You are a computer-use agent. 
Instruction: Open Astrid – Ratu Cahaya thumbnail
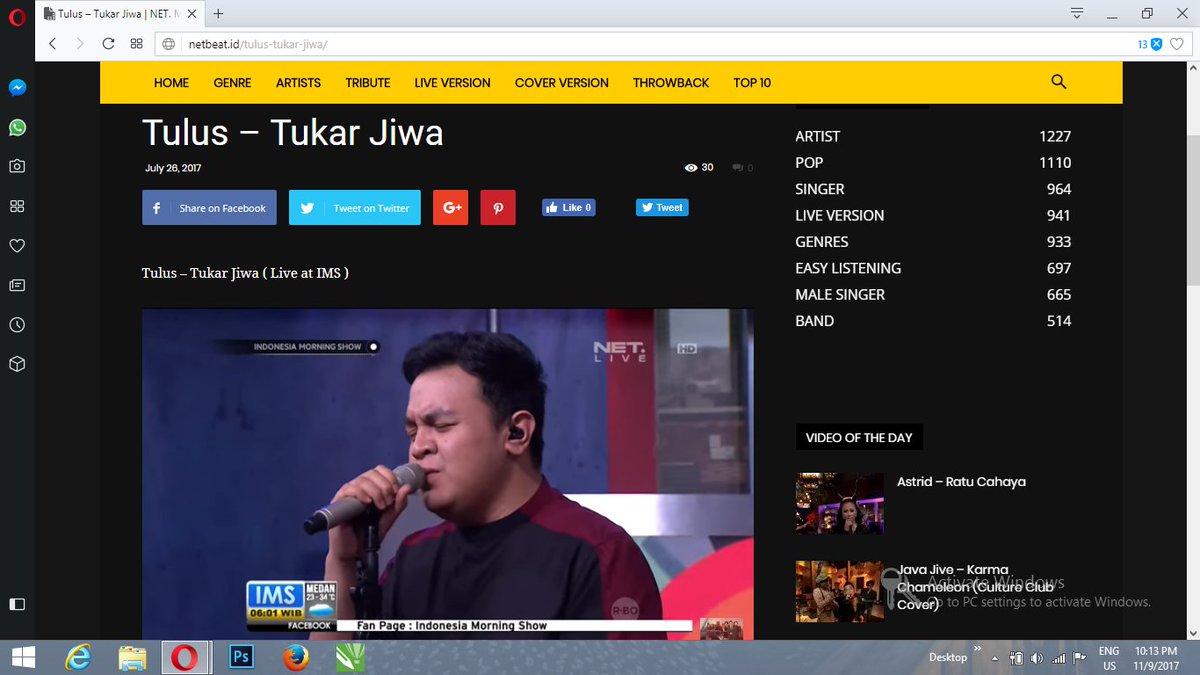coord(840,503)
